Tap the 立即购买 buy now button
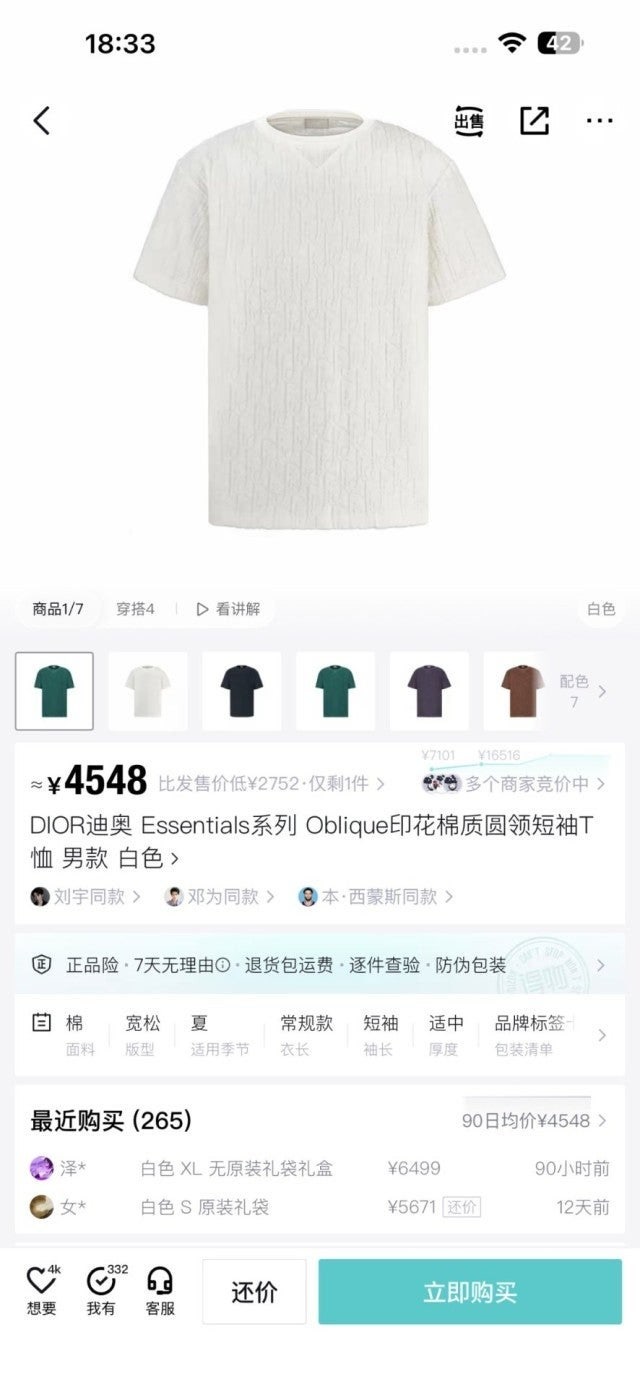This screenshot has height=1387, width=640. (x=470, y=1292)
